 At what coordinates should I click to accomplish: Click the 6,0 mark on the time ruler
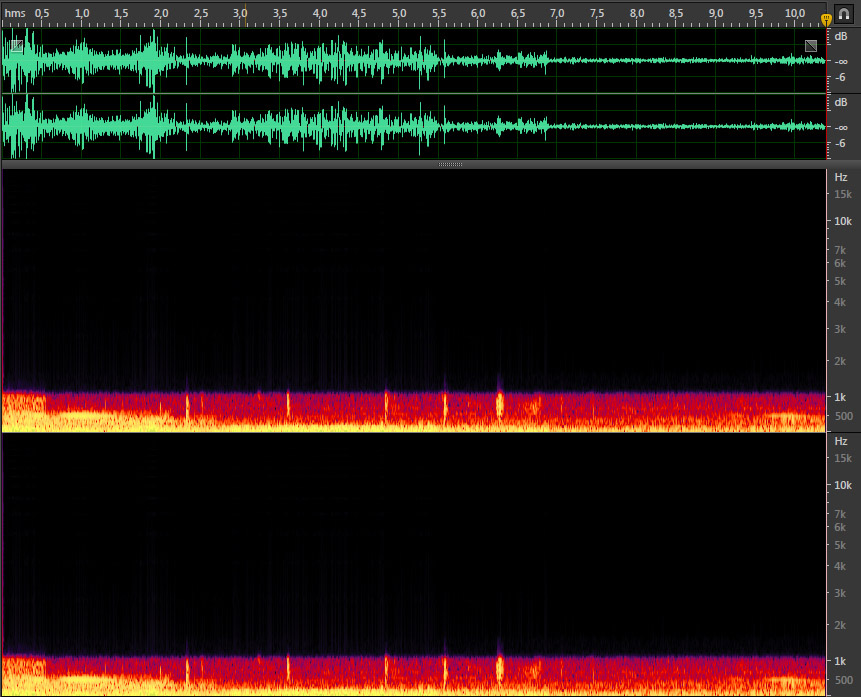(x=478, y=13)
